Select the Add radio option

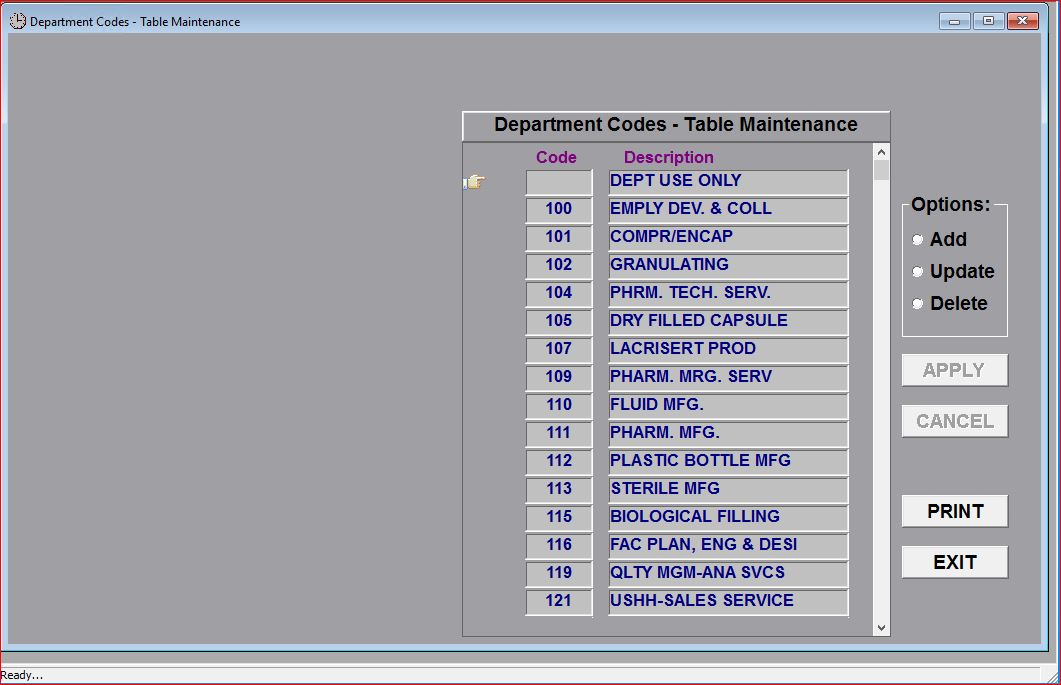coord(918,240)
